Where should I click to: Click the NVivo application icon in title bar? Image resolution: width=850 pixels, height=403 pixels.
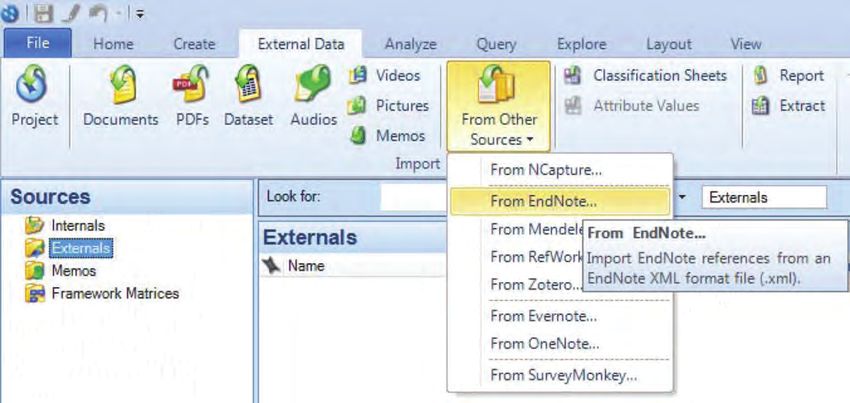(9, 13)
